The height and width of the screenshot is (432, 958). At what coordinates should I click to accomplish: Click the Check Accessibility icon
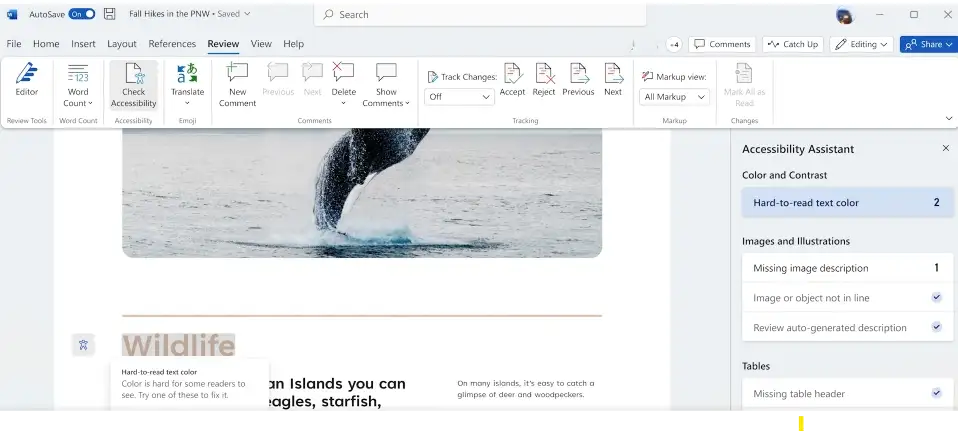point(133,75)
